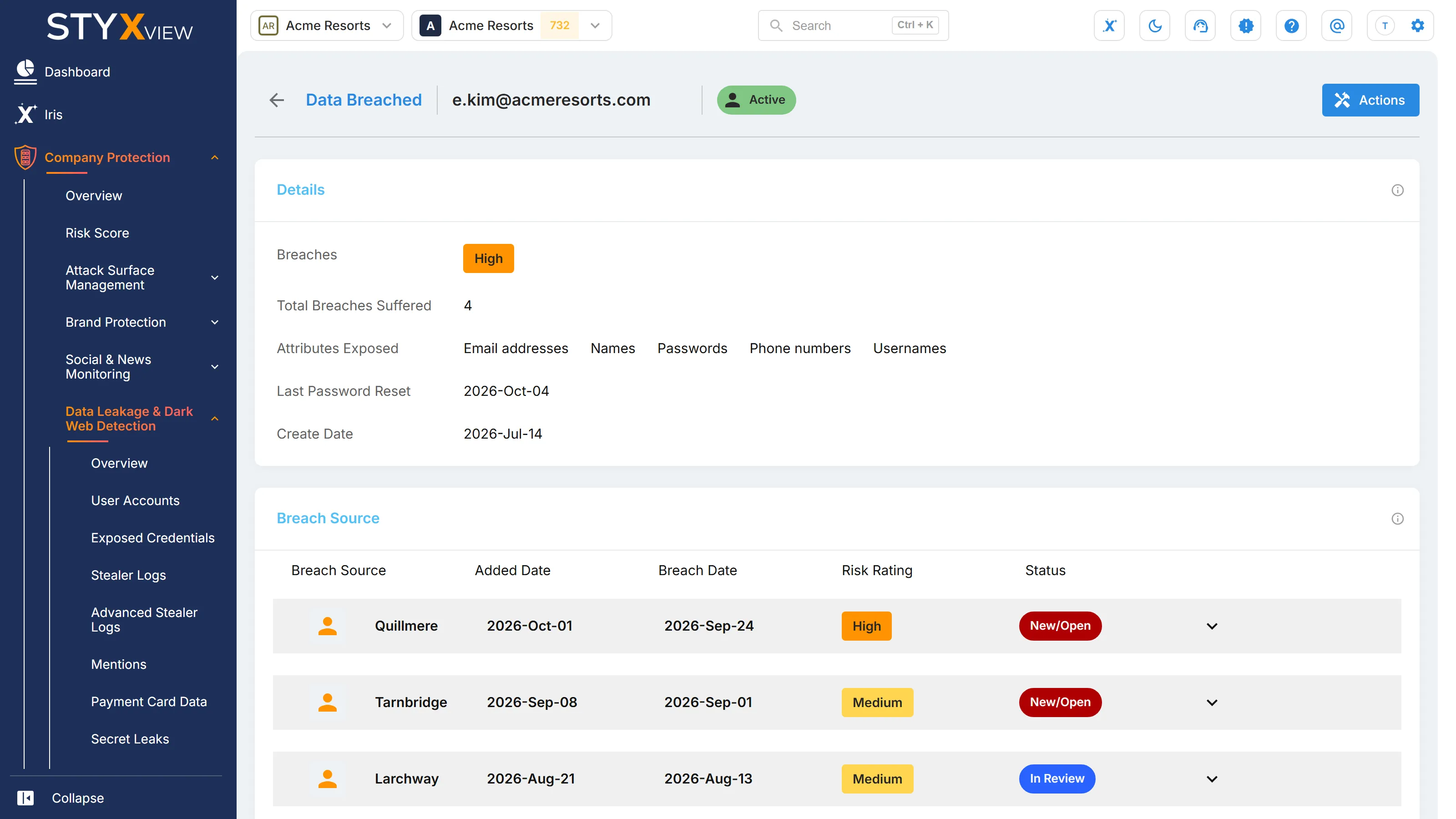Click the Tarnbridge row user icon
Screen dimensions: 1456x819
(x=327, y=702)
